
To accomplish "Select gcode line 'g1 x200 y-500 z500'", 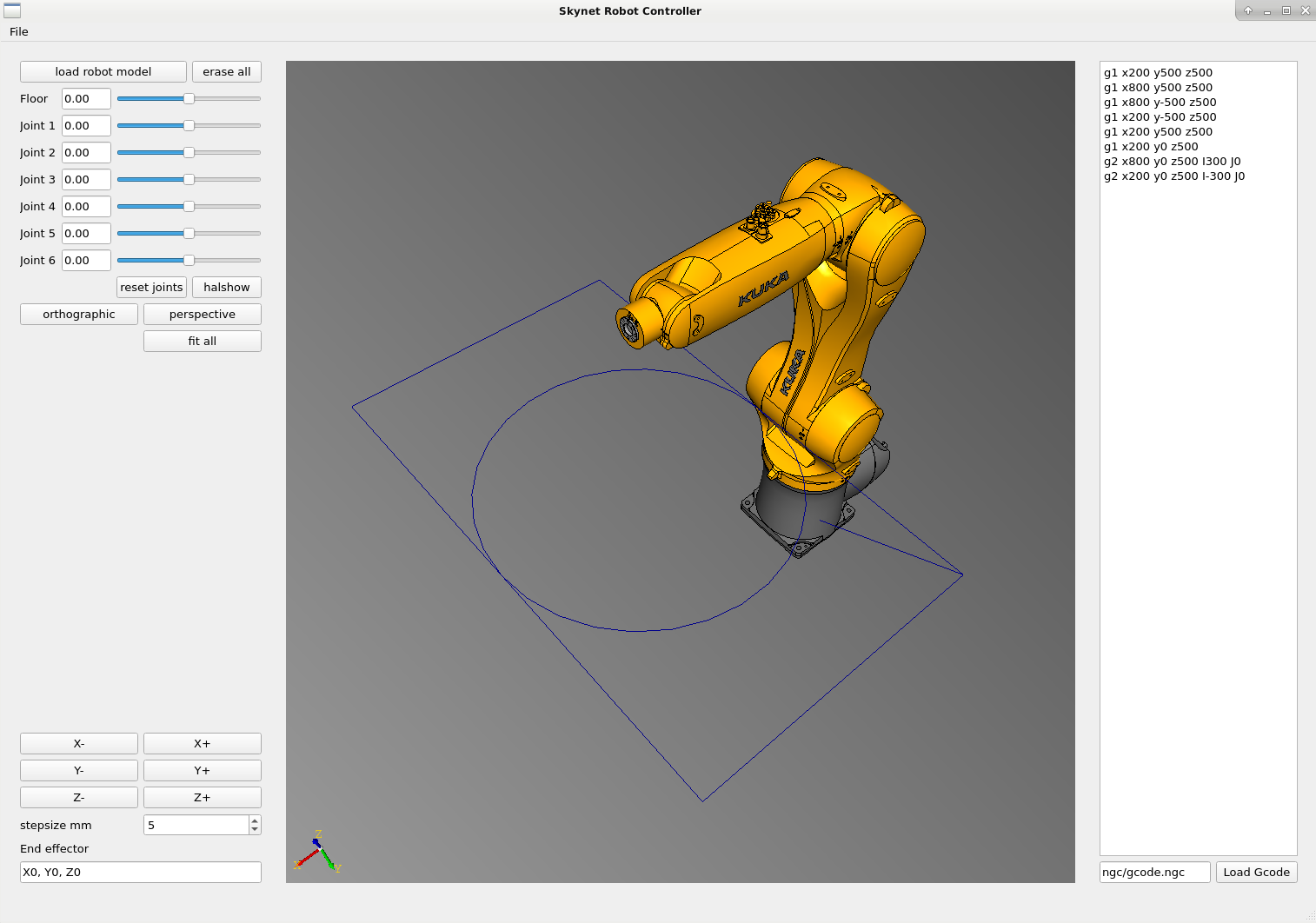I will 1160,117.
